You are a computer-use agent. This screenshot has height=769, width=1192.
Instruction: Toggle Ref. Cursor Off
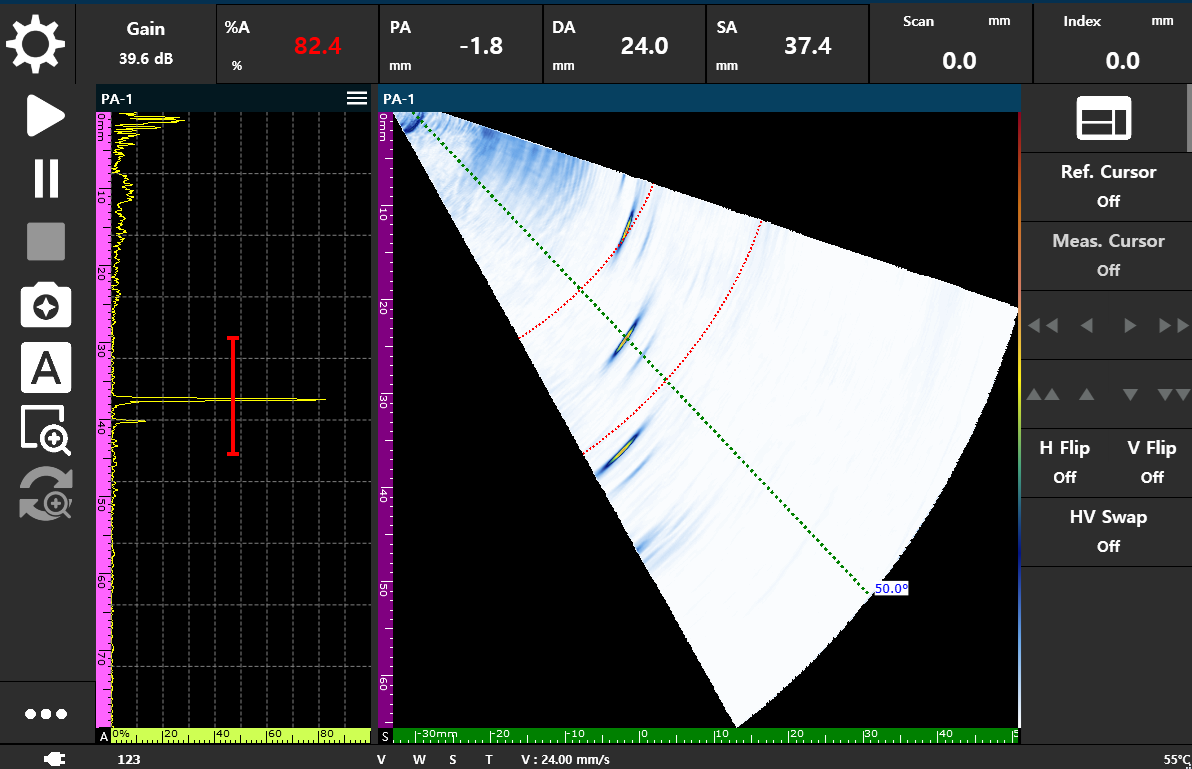pyautogui.click(x=1108, y=186)
